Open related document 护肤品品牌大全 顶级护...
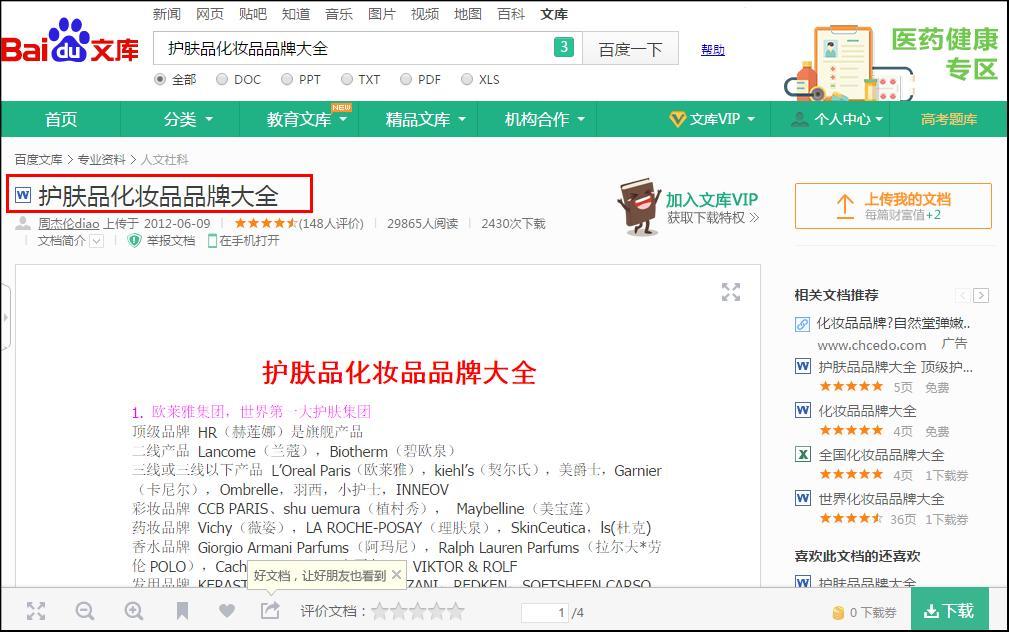The width and height of the screenshot is (1009, 632). tap(895, 367)
